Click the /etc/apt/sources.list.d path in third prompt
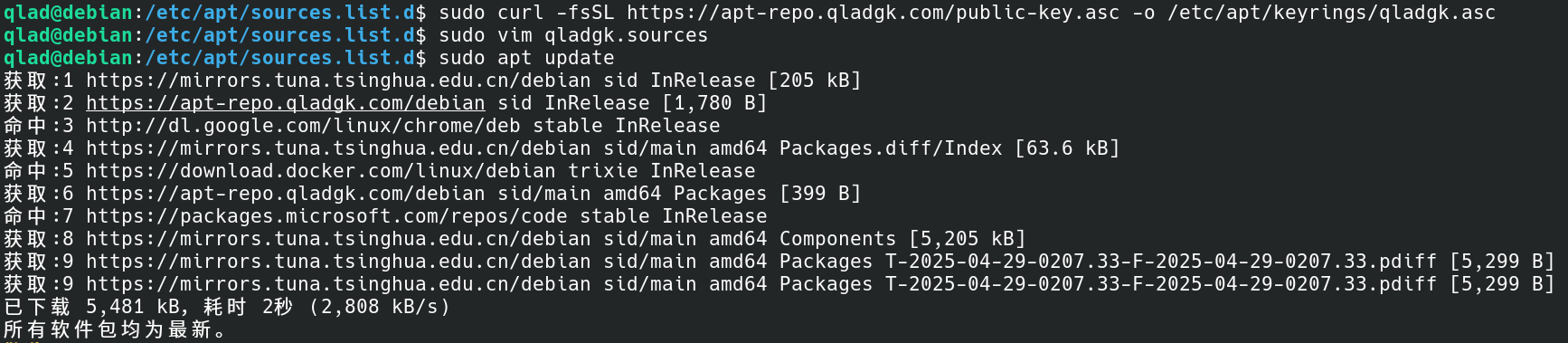This screenshot has width=1568, height=343. point(279,58)
